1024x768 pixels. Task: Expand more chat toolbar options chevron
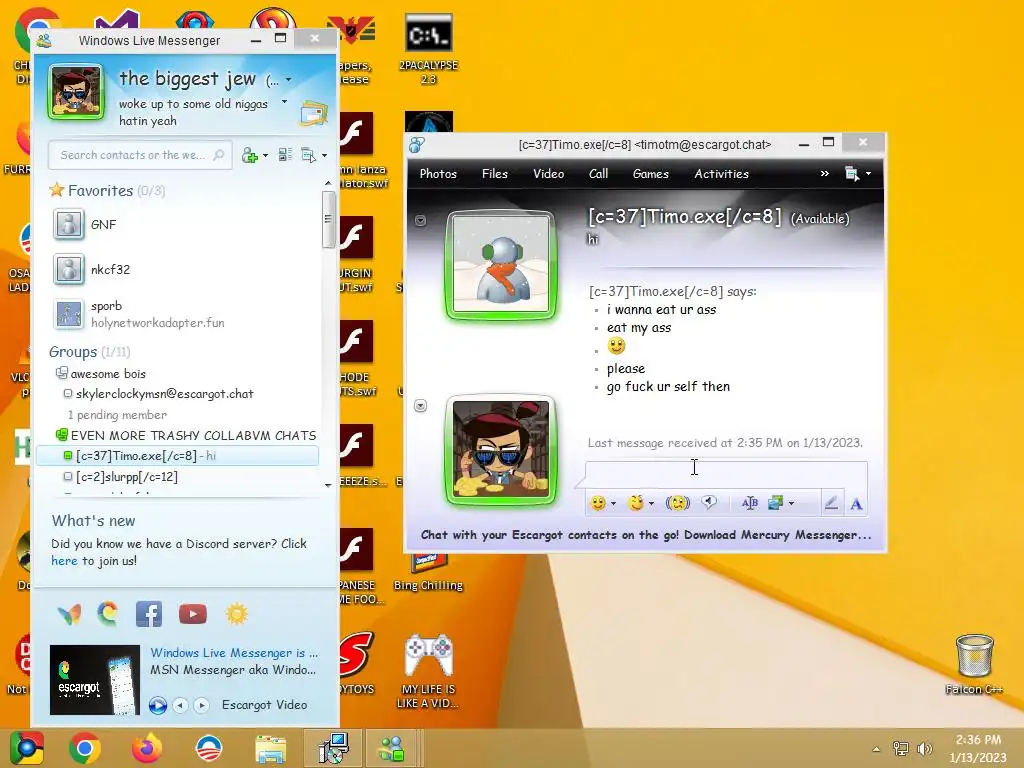[x=825, y=173]
